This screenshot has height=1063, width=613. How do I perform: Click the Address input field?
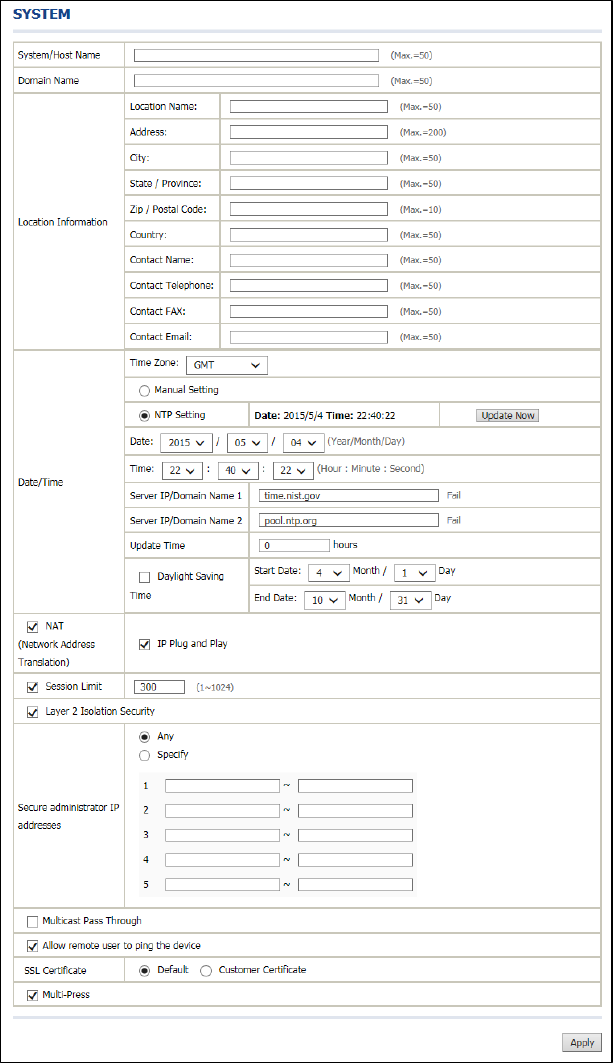309,132
